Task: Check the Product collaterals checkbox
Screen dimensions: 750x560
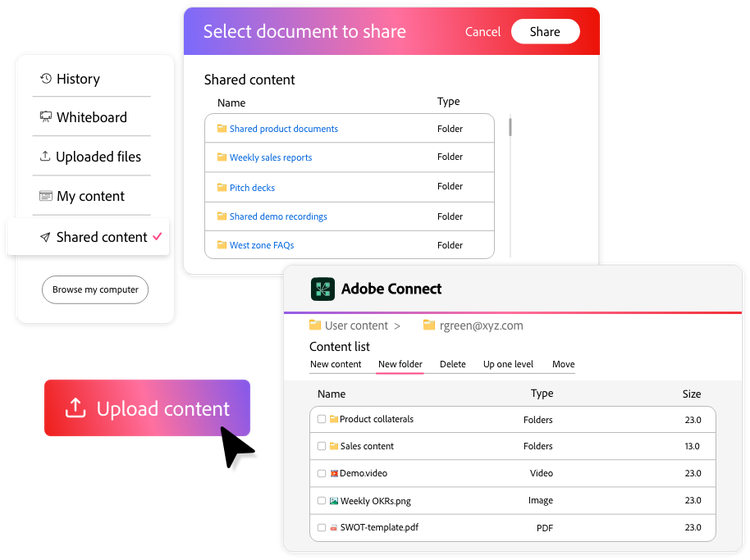Action: (321, 419)
